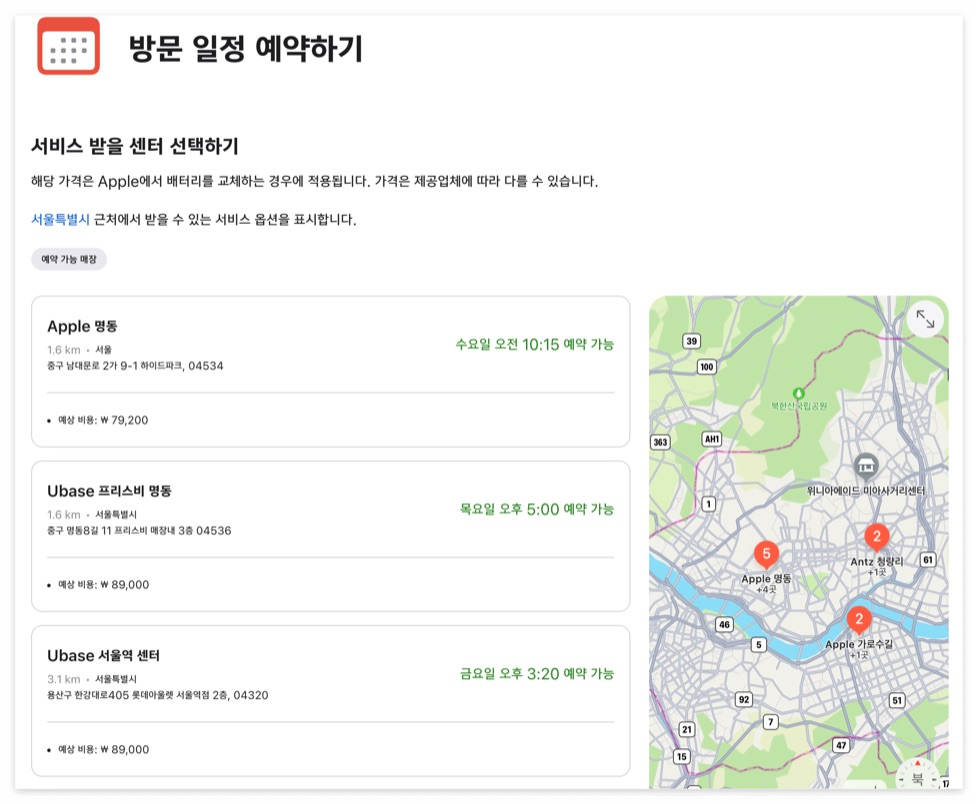The image size is (978, 804).
Task: Click route 363 shield on map
Action: [660, 442]
